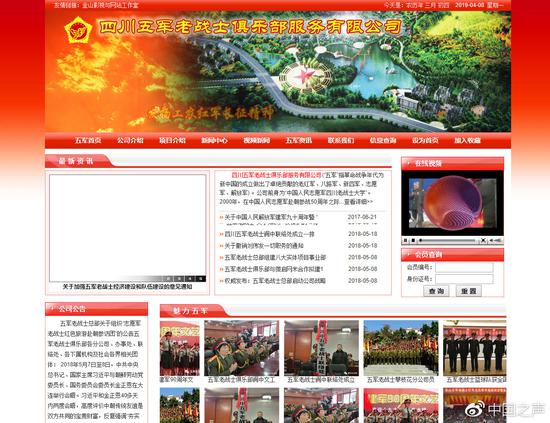Open 五军老战士俱乐部阆中文工 photo thumbnail
This screenshot has width=550, height=423.
(x=242, y=348)
